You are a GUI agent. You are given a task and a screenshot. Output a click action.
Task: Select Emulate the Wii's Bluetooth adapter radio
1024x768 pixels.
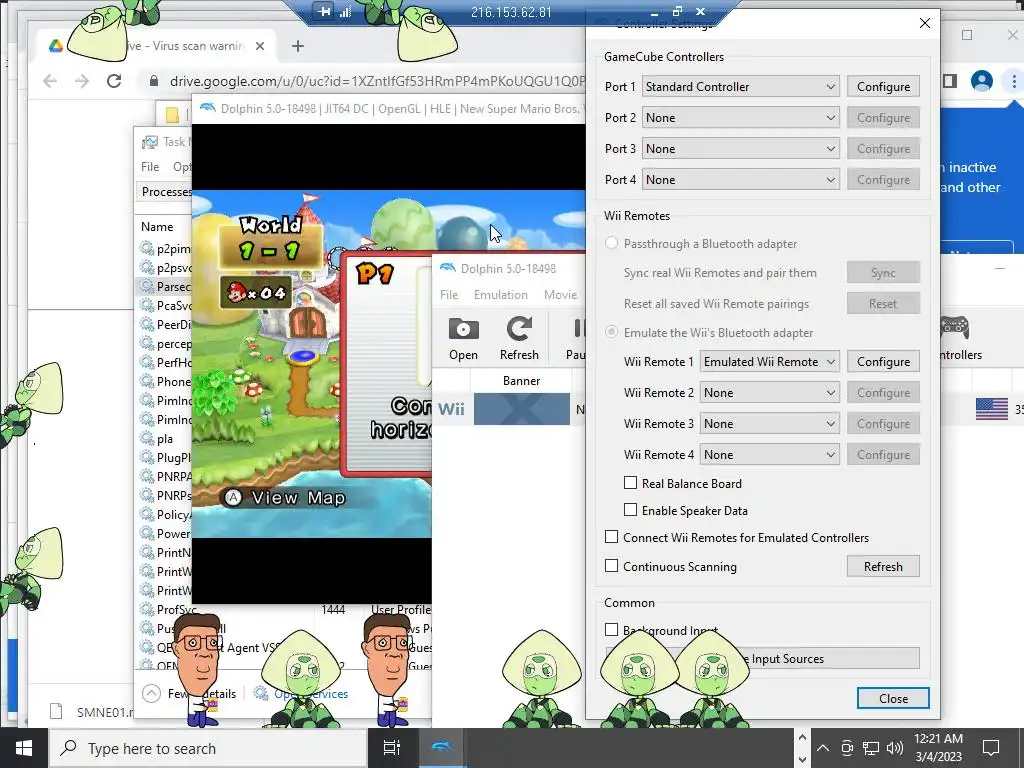coord(611,332)
